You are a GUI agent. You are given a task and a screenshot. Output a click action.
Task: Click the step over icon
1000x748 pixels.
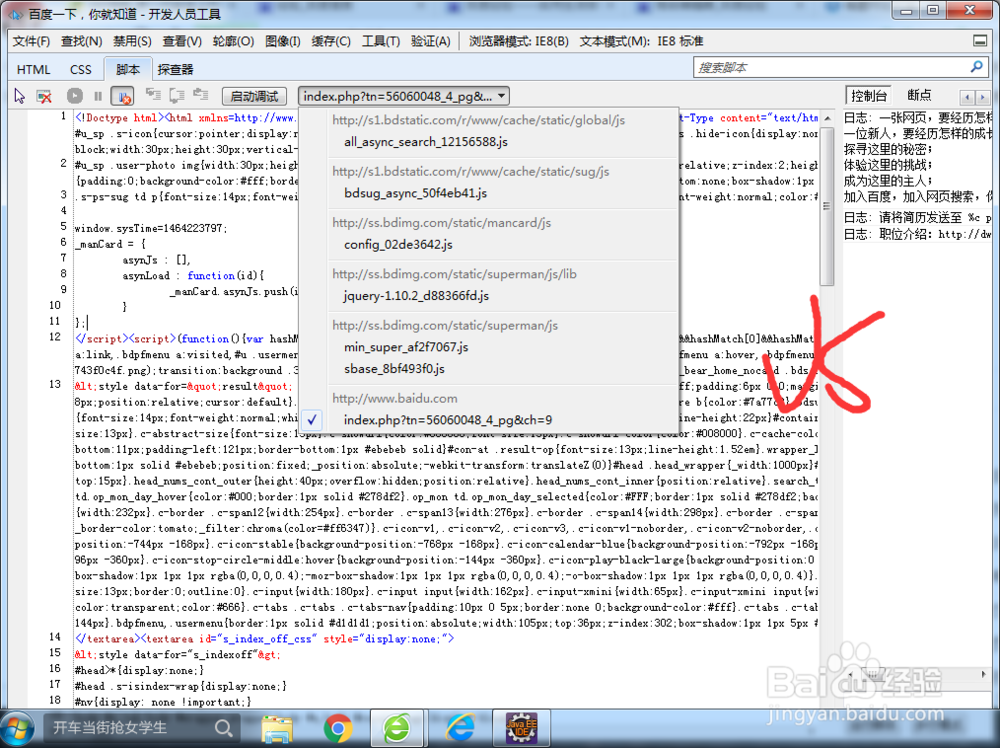(177, 95)
